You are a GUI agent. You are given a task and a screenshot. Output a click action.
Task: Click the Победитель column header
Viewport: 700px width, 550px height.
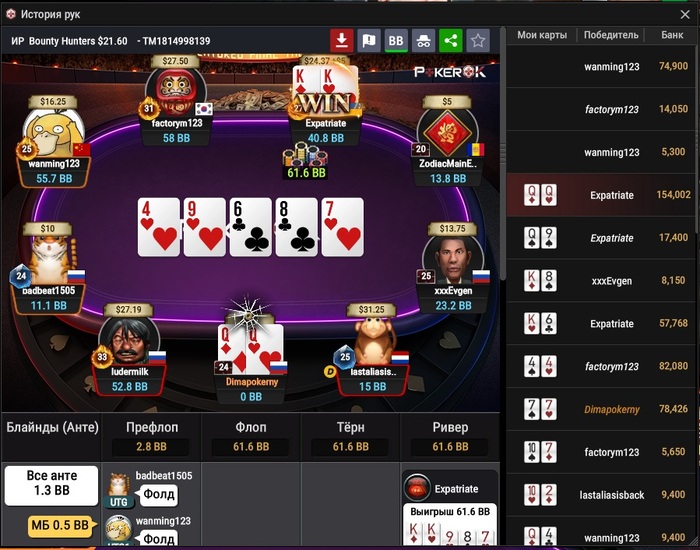[611, 35]
